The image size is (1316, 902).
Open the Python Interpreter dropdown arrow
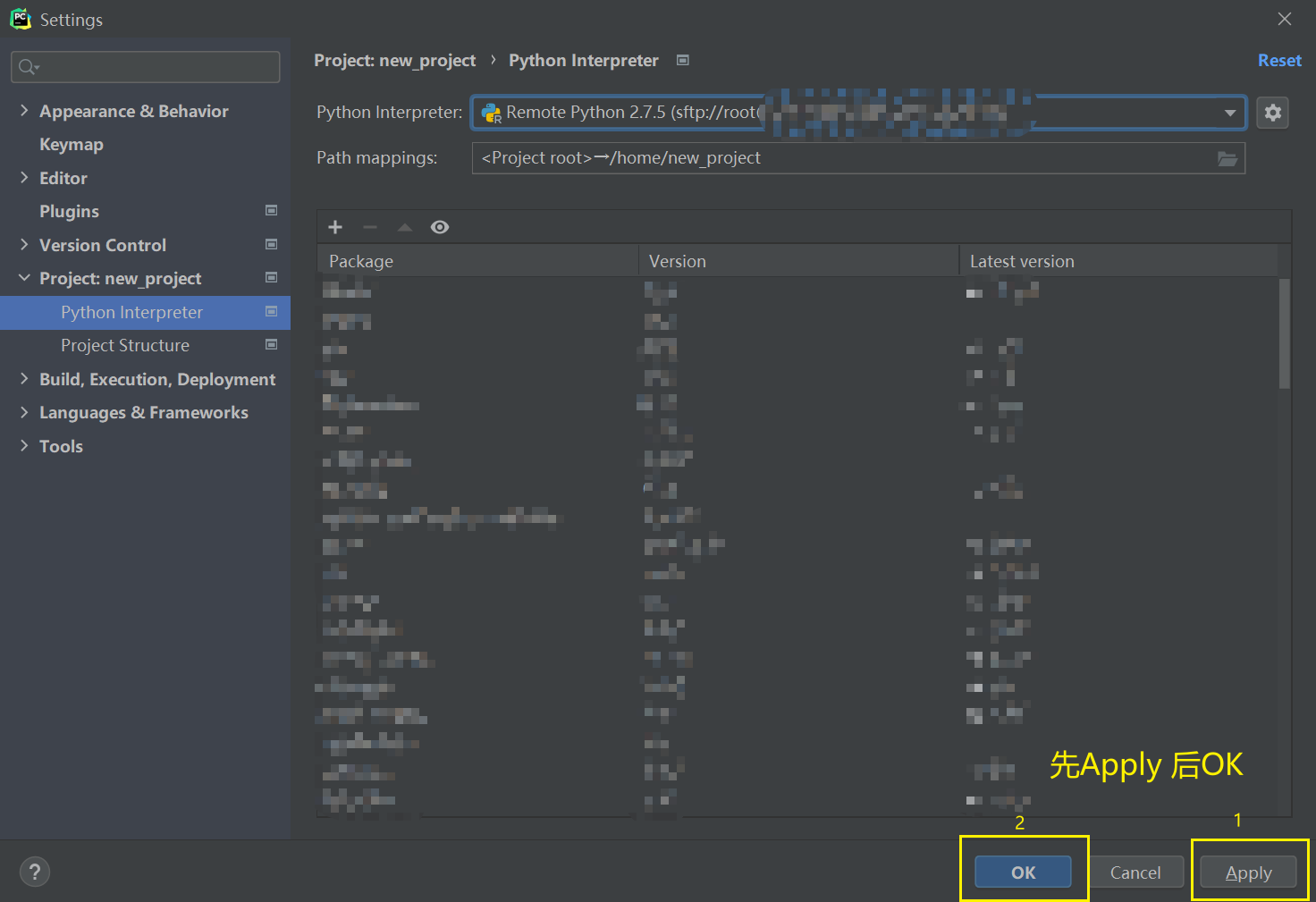pyautogui.click(x=1229, y=113)
